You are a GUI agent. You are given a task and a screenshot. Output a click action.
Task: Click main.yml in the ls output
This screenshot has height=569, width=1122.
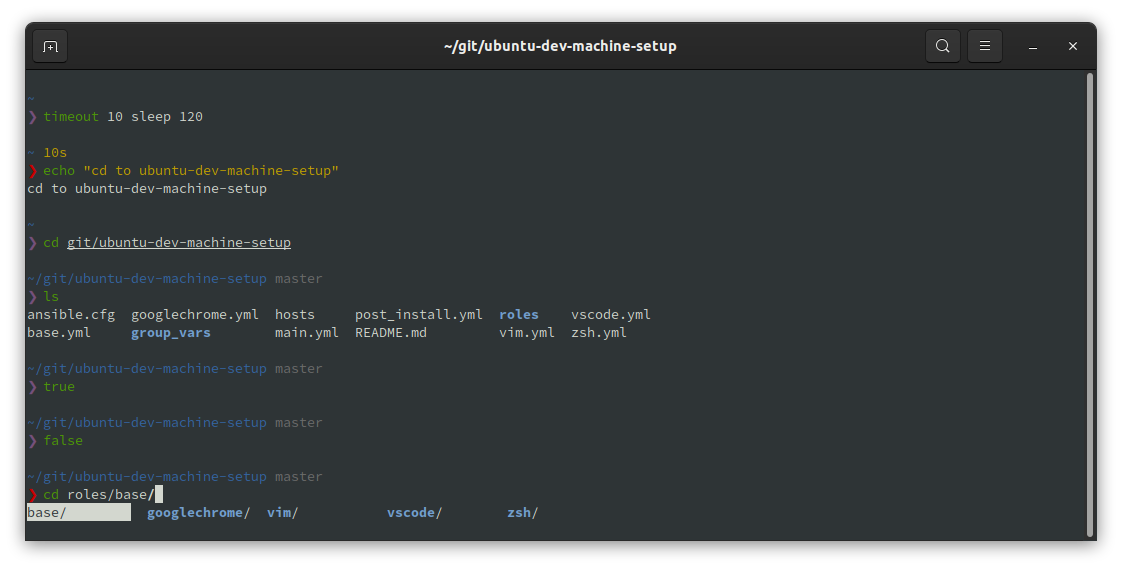pyautogui.click(x=307, y=333)
